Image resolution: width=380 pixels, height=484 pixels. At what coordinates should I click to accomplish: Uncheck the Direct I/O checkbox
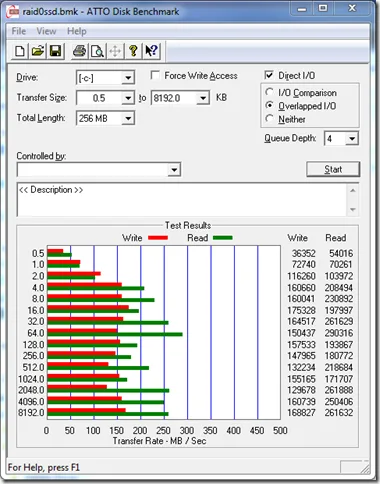coord(269,75)
